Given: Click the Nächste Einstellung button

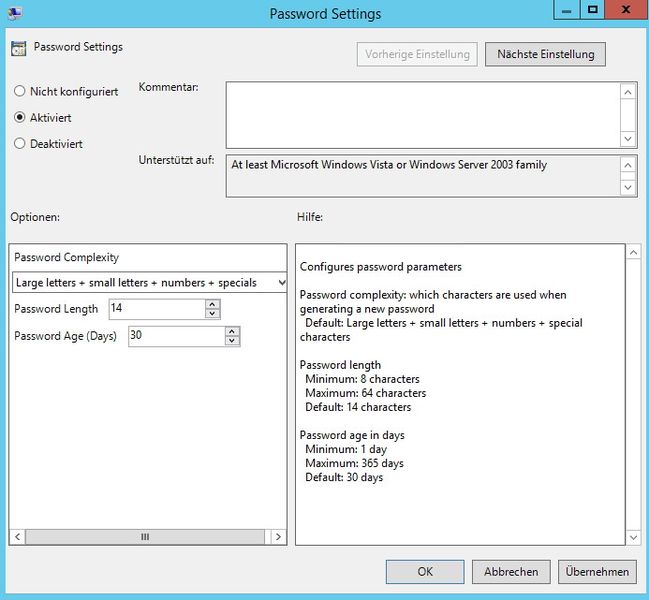Looking at the screenshot, I should point(545,54).
